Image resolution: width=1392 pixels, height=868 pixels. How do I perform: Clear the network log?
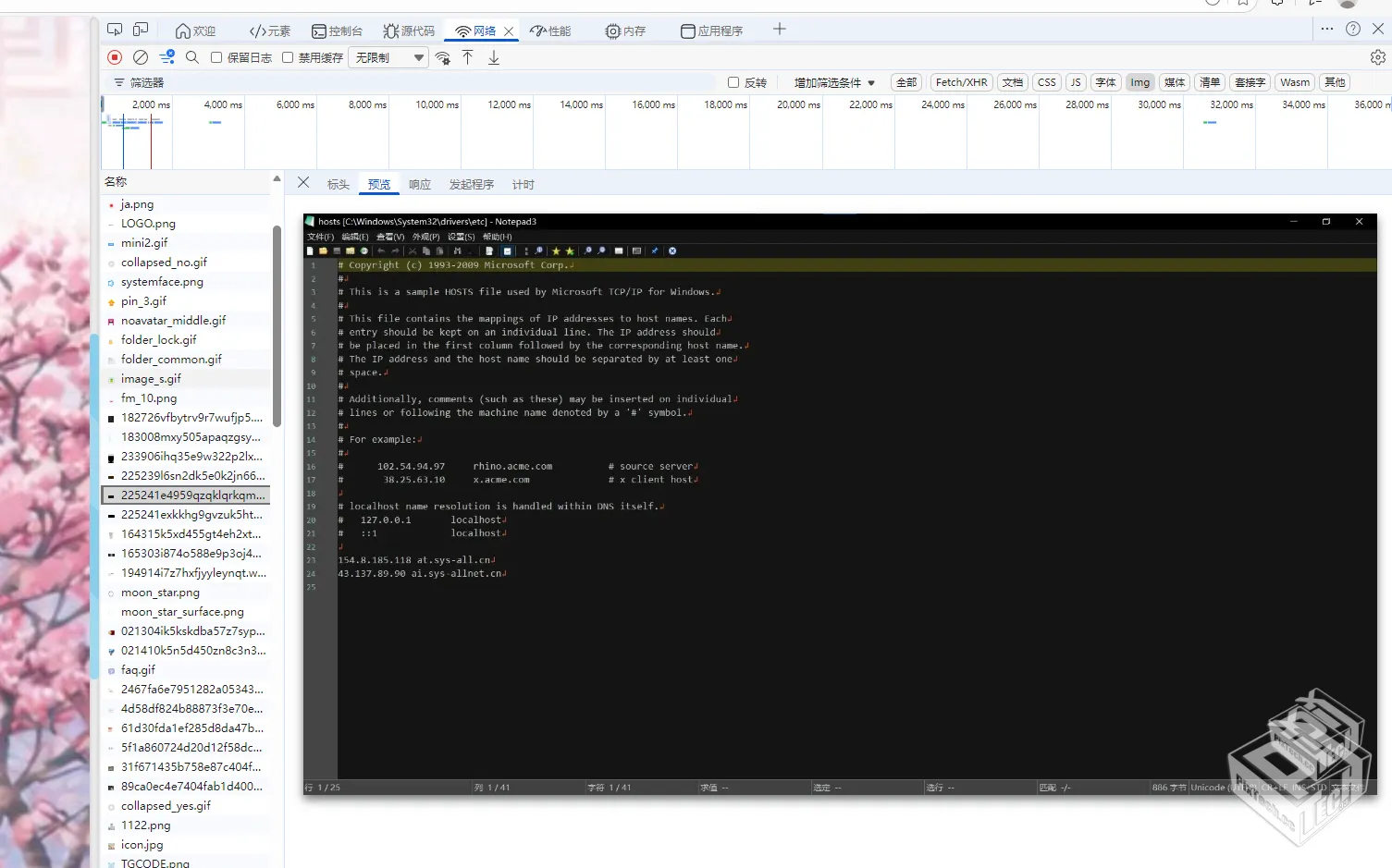pos(141,57)
